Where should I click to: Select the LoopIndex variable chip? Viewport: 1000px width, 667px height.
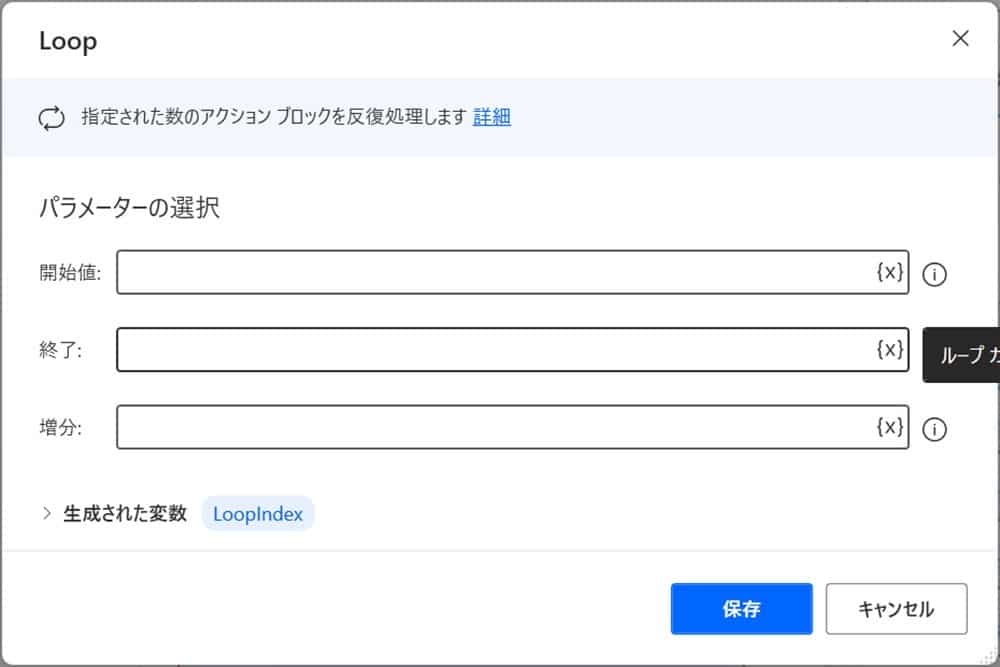click(x=257, y=514)
